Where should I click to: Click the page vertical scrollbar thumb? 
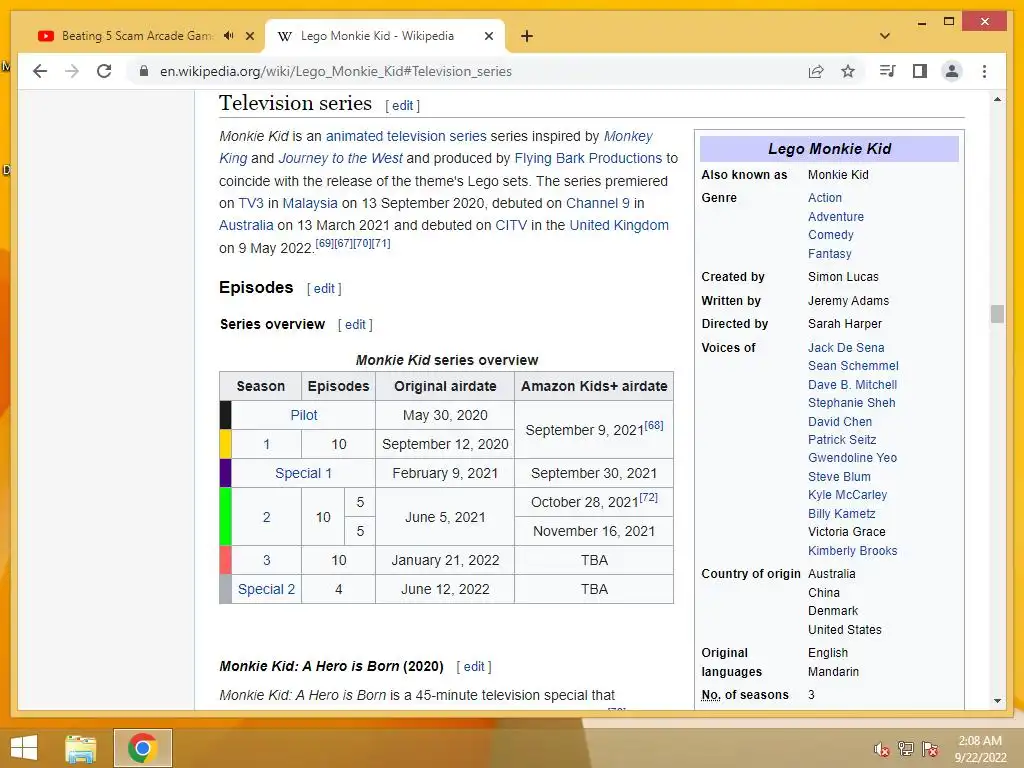coord(997,314)
